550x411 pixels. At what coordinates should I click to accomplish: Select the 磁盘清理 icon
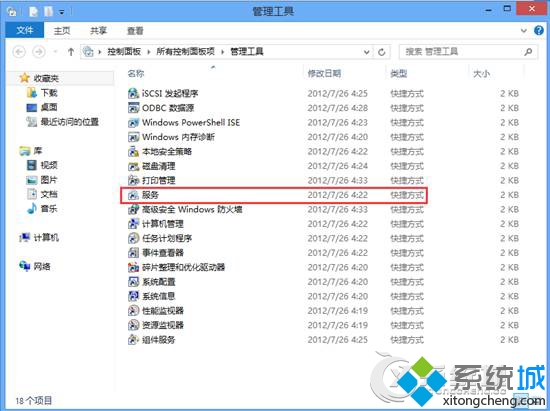133,166
